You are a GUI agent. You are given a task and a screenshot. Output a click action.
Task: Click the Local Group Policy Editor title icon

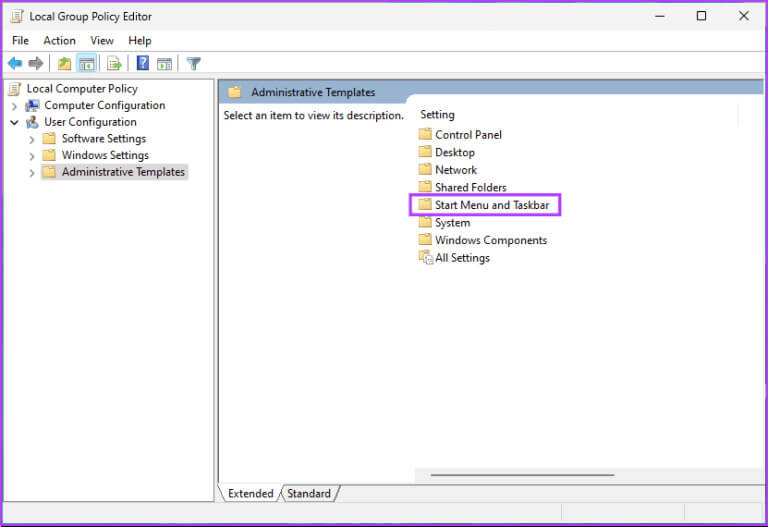click(x=17, y=16)
